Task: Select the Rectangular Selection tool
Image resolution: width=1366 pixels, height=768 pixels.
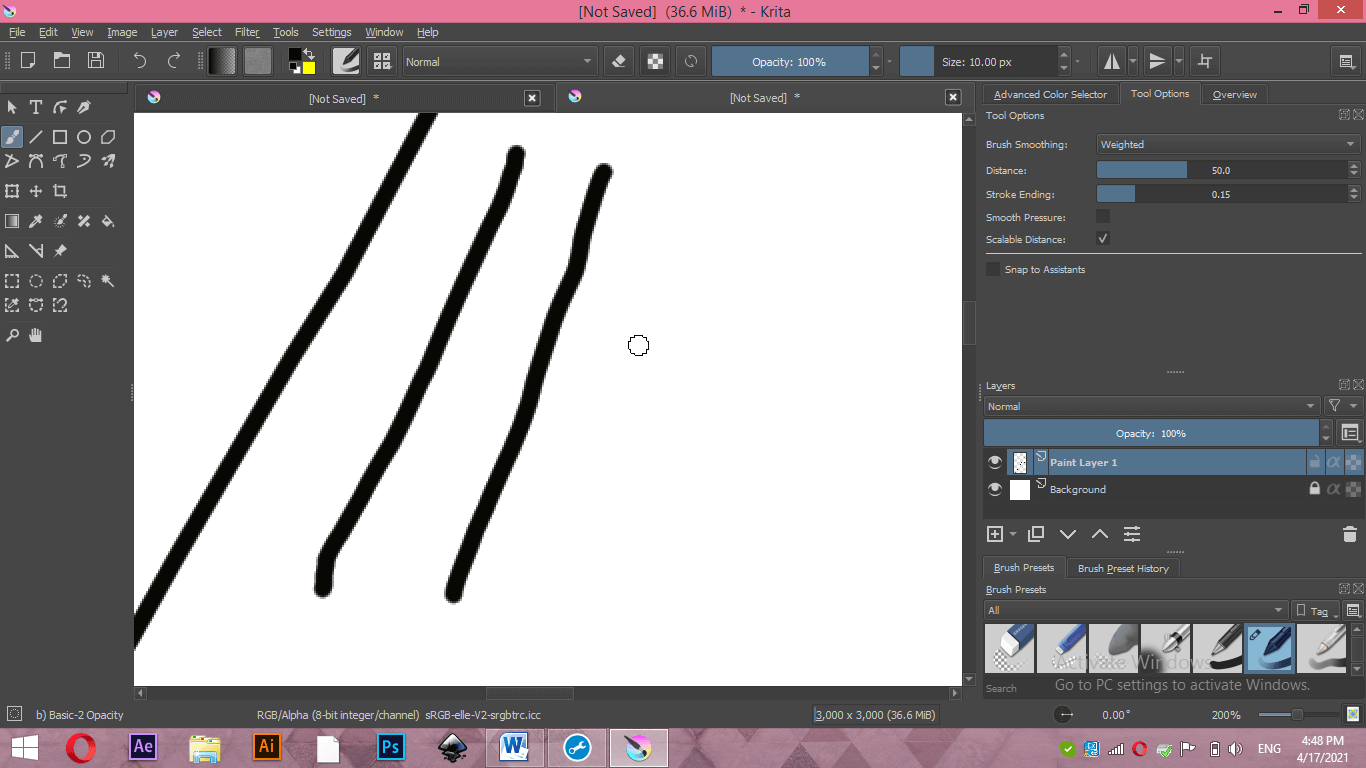Action: click(12, 281)
